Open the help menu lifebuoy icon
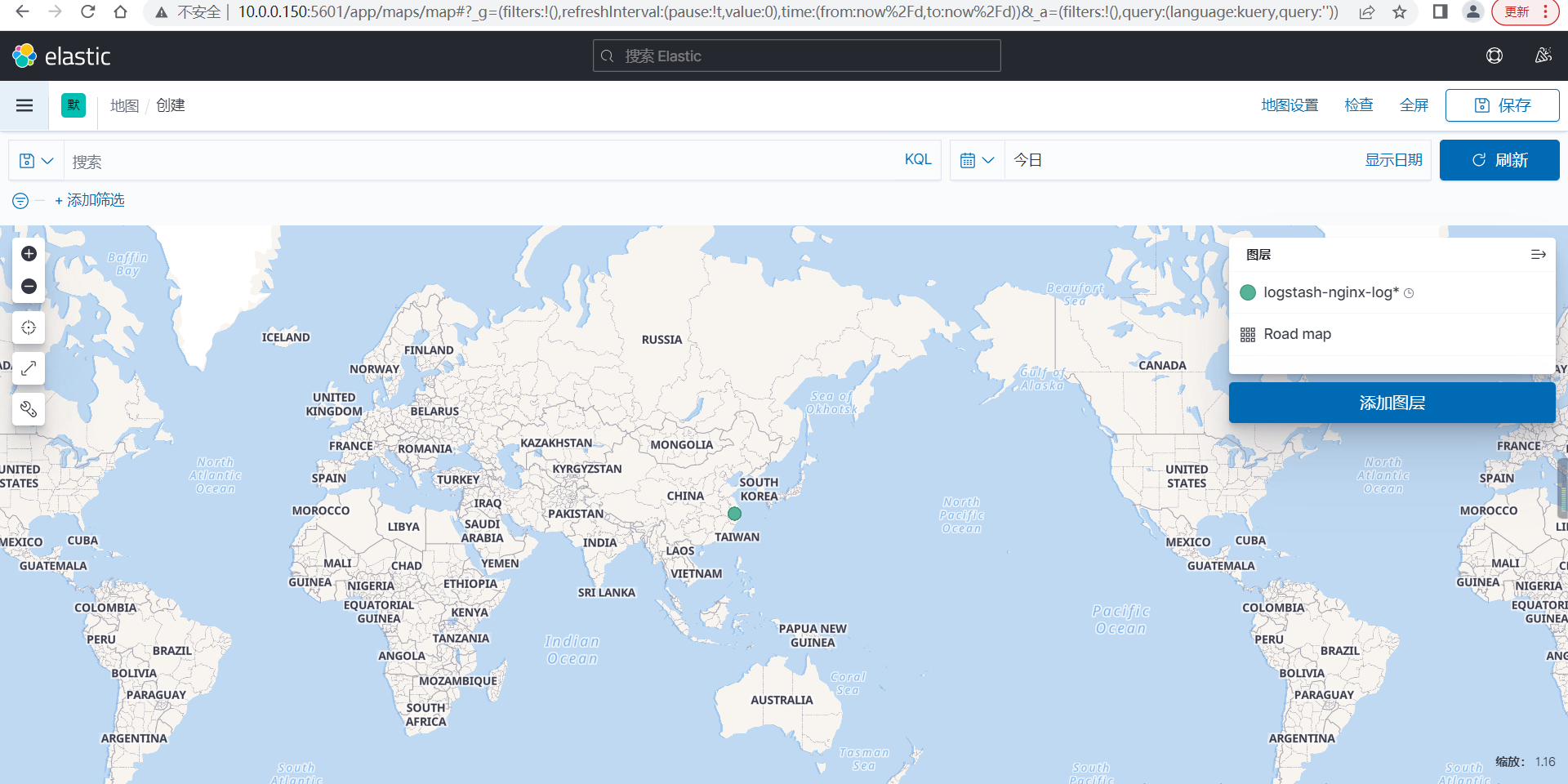The height and width of the screenshot is (784, 1568). pos(1494,56)
